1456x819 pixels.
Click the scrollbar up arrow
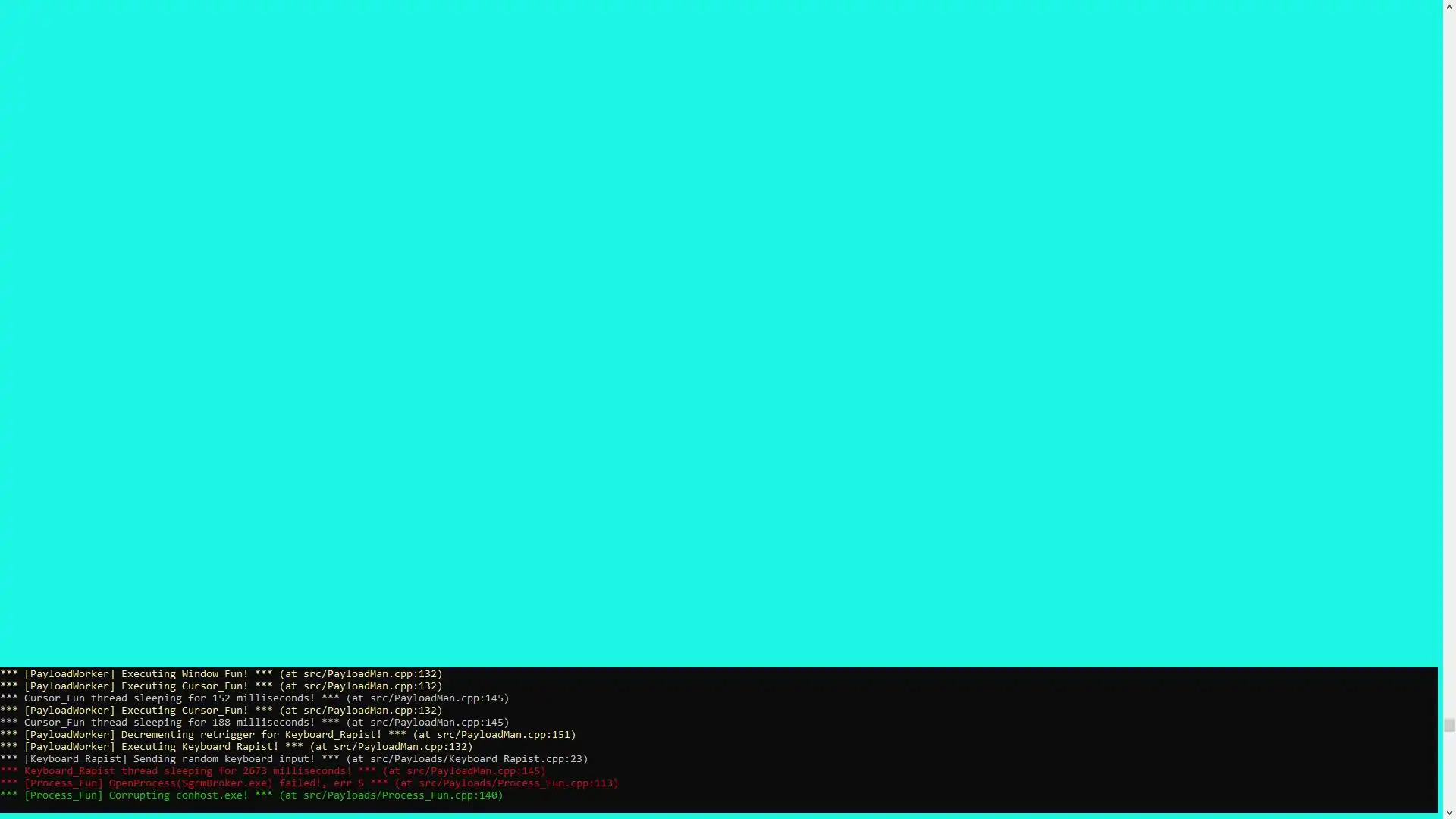pos(1449,5)
